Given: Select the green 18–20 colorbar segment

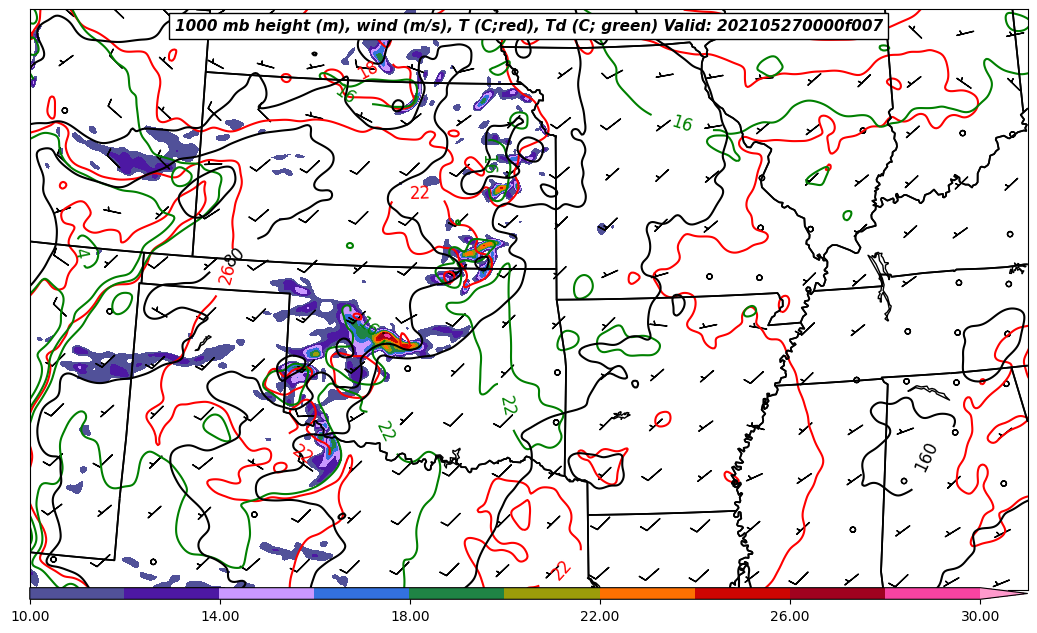Looking at the screenshot, I should [457, 593].
